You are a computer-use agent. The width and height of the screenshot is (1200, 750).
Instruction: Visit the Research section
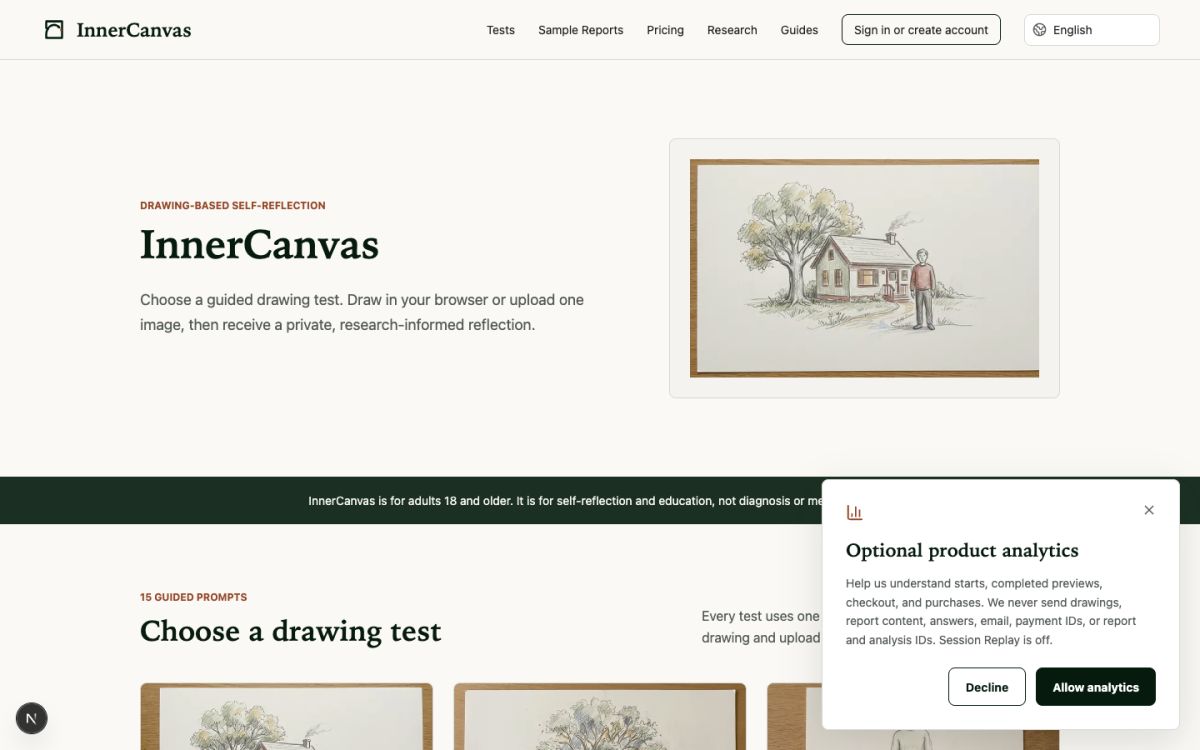pos(732,30)
